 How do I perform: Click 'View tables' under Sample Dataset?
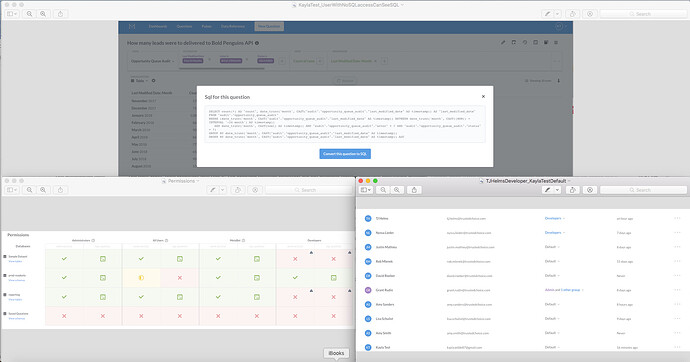click(x=15, y=261)
